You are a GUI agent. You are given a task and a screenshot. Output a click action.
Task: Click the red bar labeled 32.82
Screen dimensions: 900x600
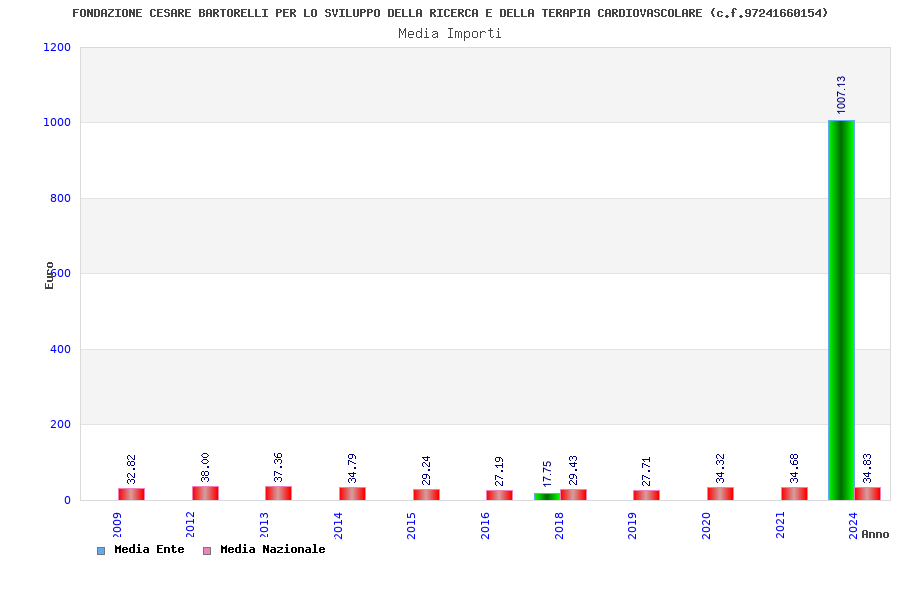click(131, 494)
